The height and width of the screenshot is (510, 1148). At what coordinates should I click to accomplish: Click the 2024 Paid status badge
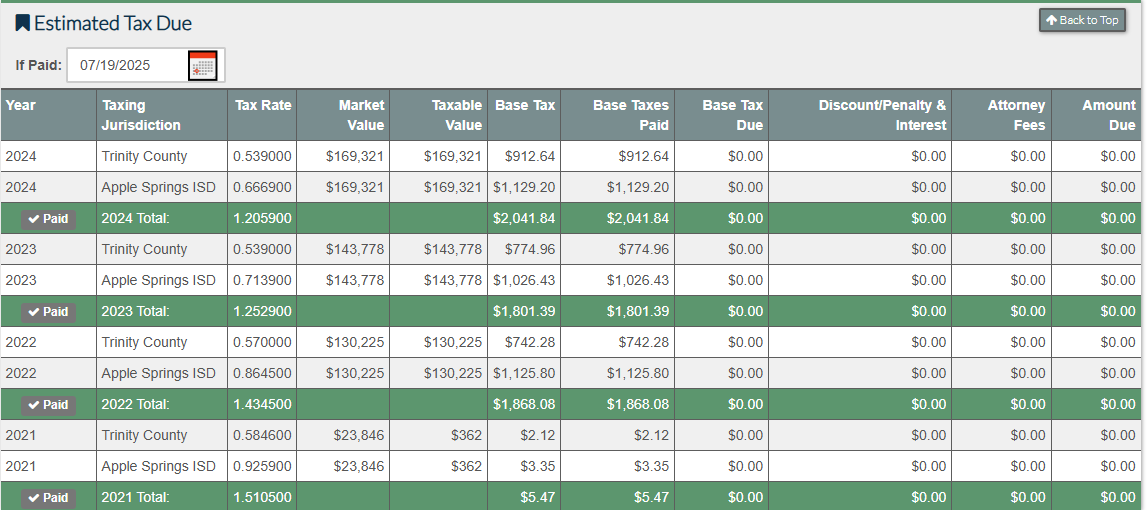tap(48, 219)
